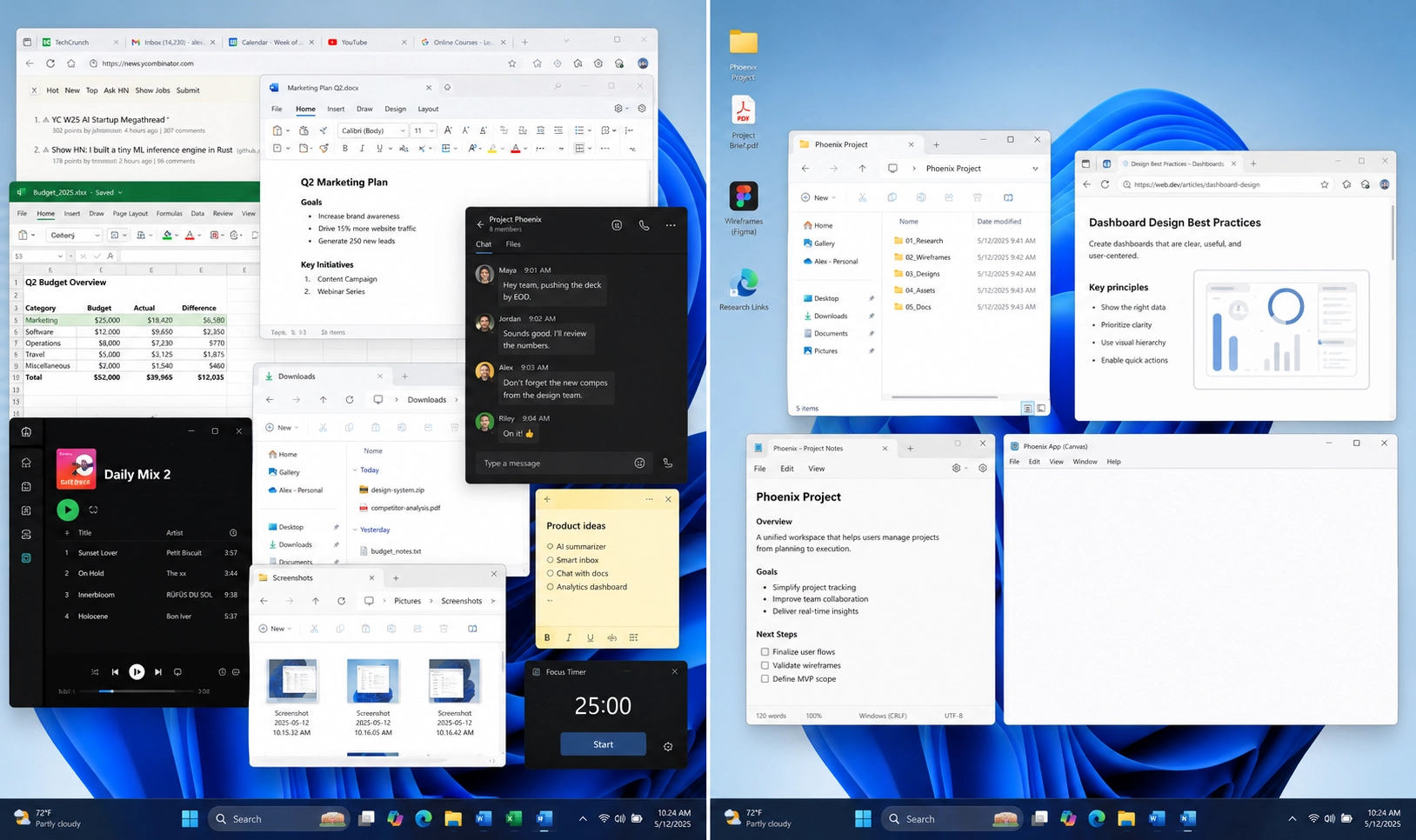Click the Excel icon on the left taskbar
This screenshot has width=1416, height=840.
(x=513, y=818)
